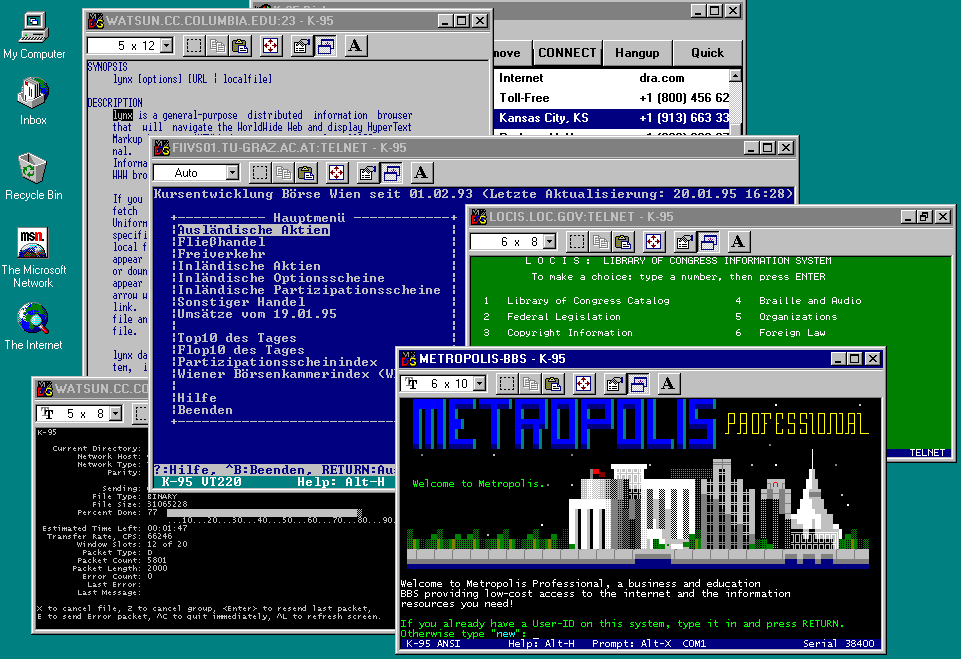Viewport: 961px width, 659px height.
Task: Click the bold A font icon in FIIVS01.TU-GRAZ toolbar
Action: click(421, 173)
